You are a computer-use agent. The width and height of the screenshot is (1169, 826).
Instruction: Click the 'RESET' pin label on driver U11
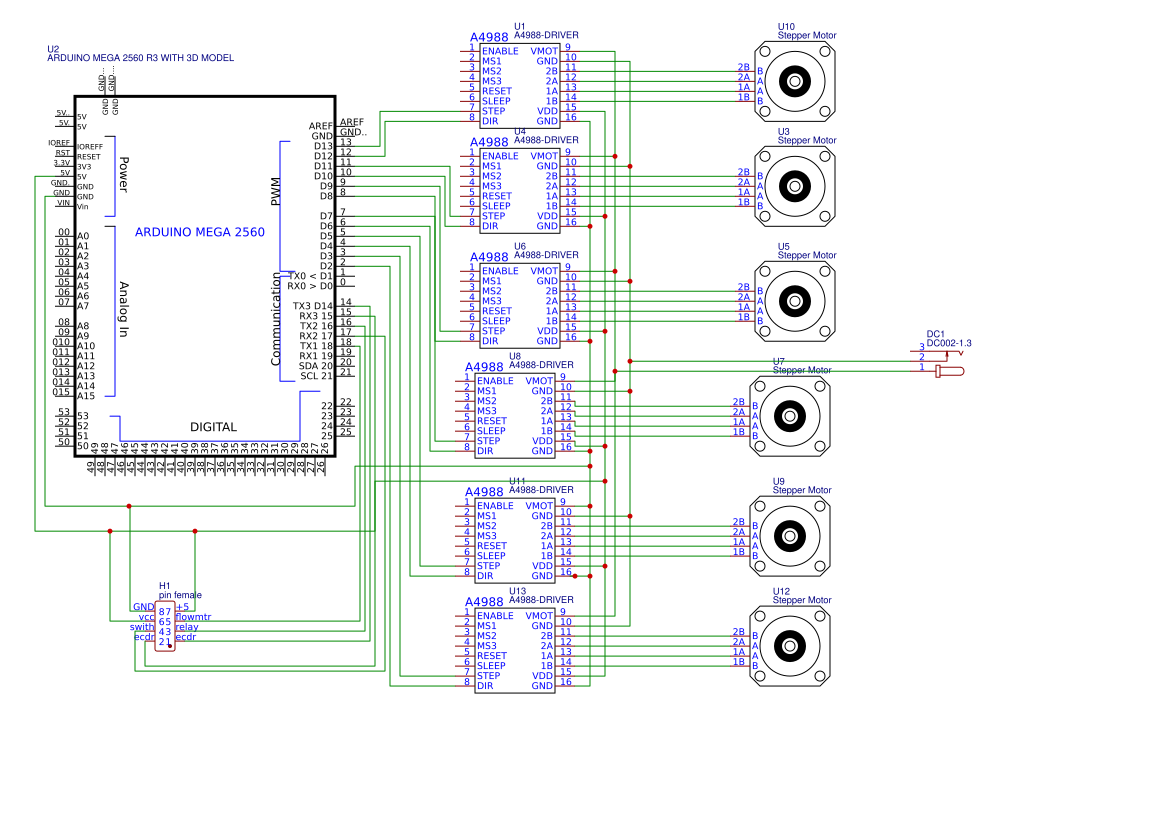[492, 545]
